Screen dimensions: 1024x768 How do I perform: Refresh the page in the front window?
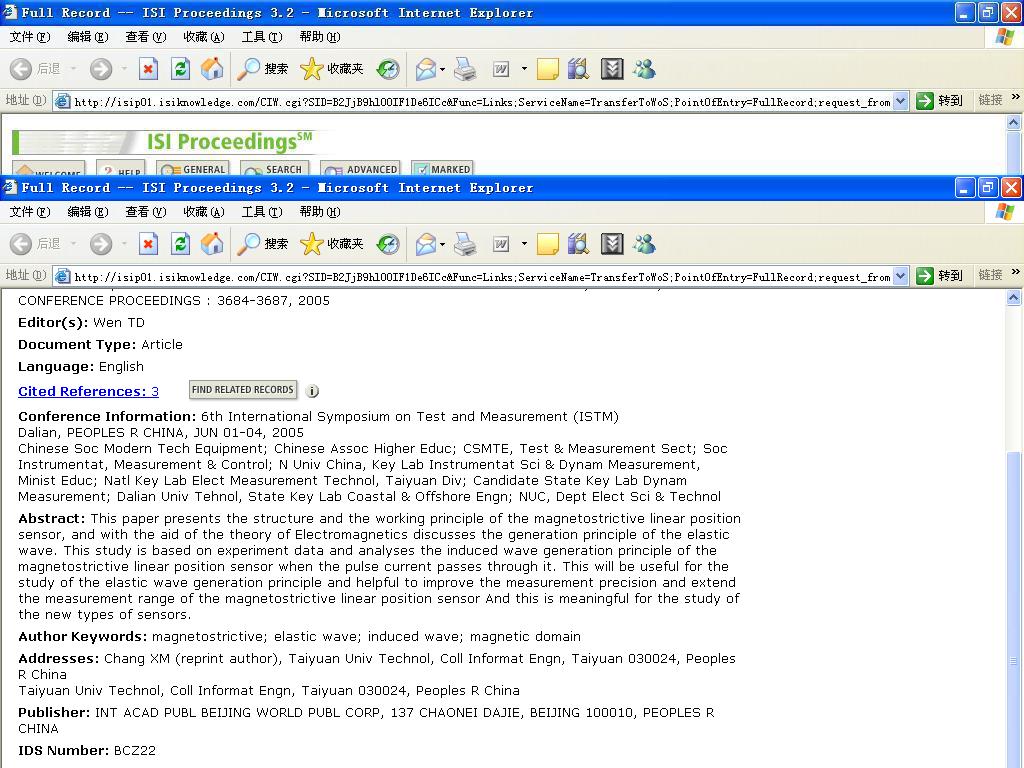[x=180, y=244]
